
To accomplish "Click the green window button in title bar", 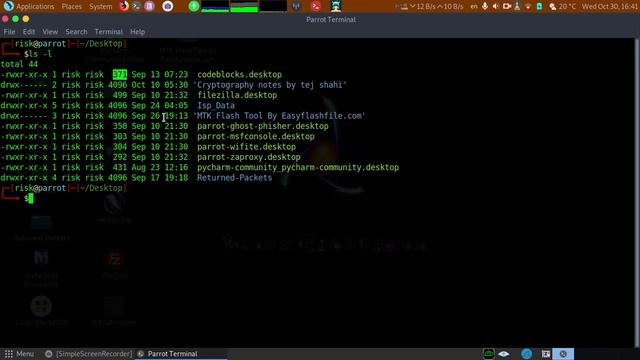I will point(16,19).
